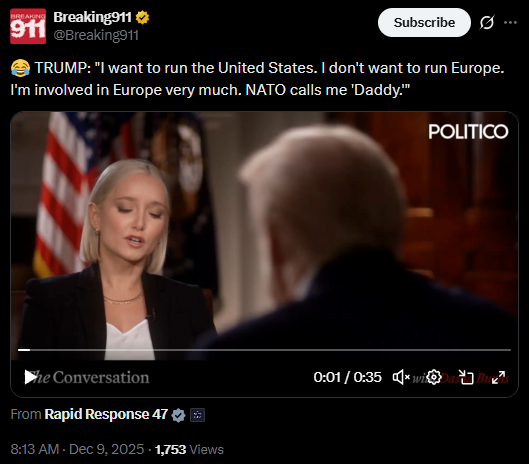This screenshot has height=464, width=529.
Task: Open the 8:13 AM Dec 9, 2025 timestamp
Action: point(77,449)
